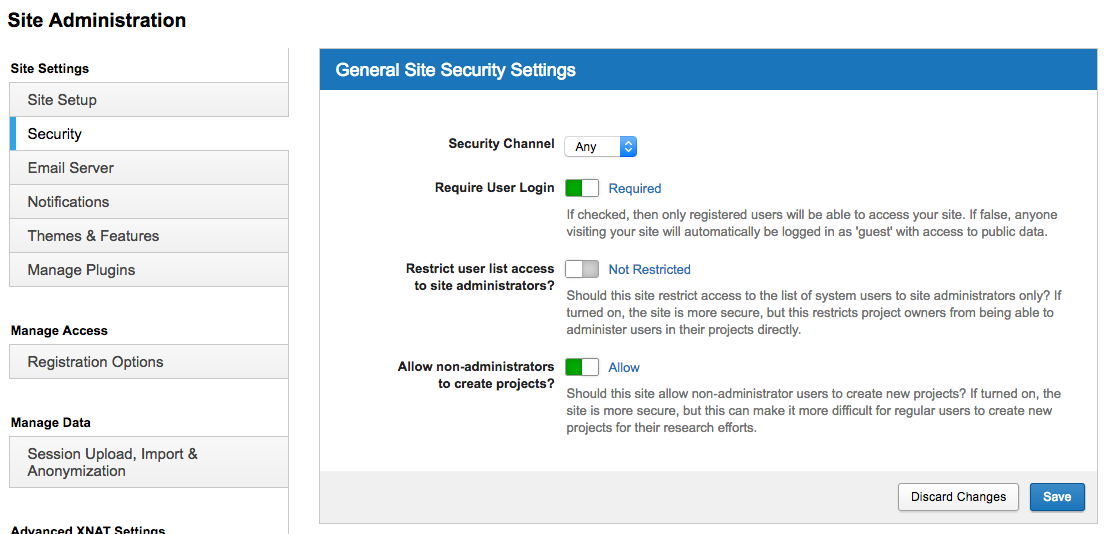Click the 'Allow' status label
This screenshot has height=534, width=1110.
pos(624,367)
